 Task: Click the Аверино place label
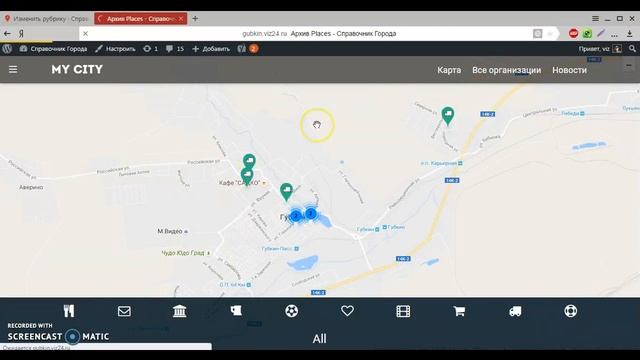tap(31, 187)
